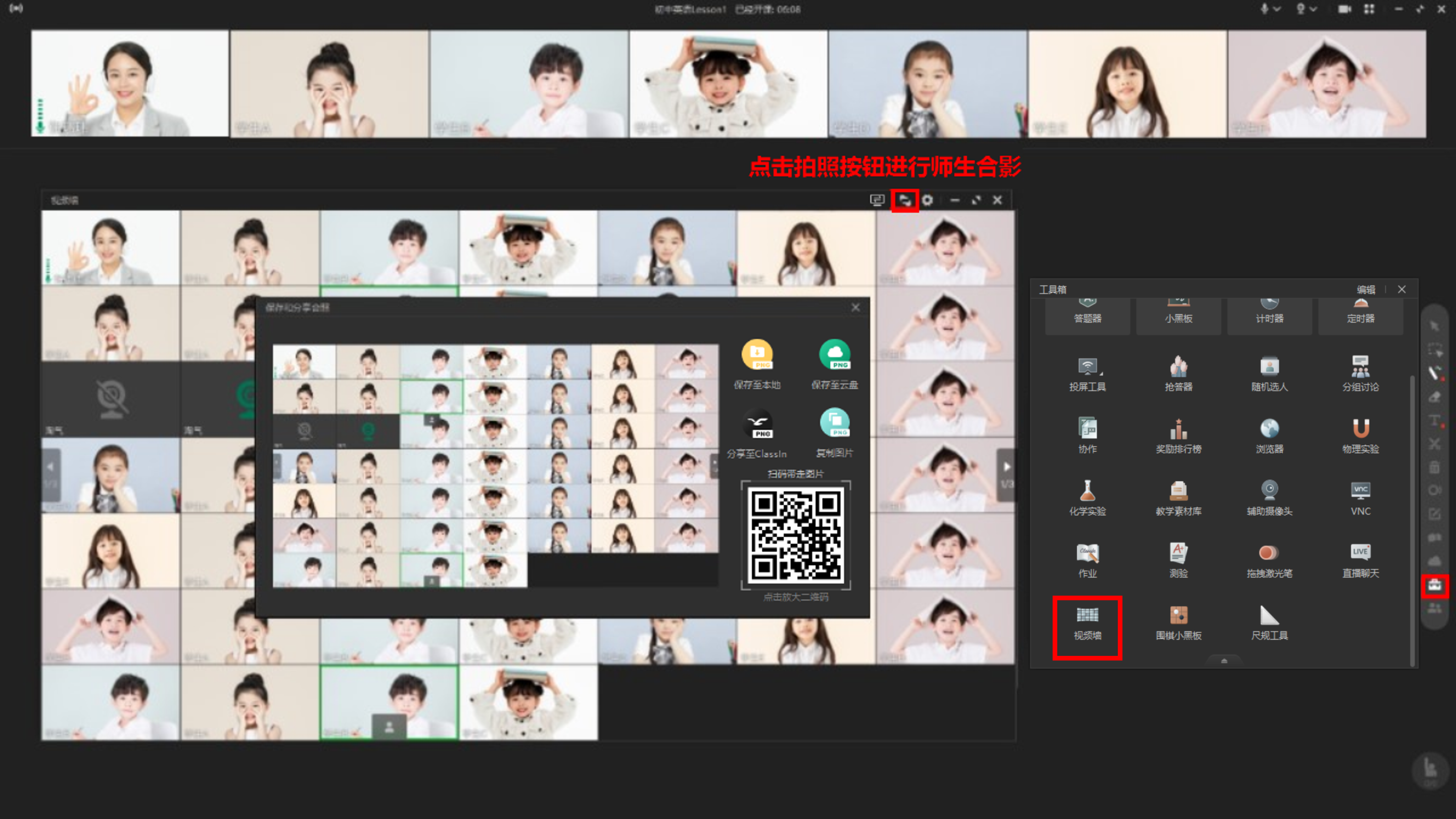Screen dimensions: 1456x819
Task: Open the 浏览器 browser tool
Action: (x=1269, y=436)
